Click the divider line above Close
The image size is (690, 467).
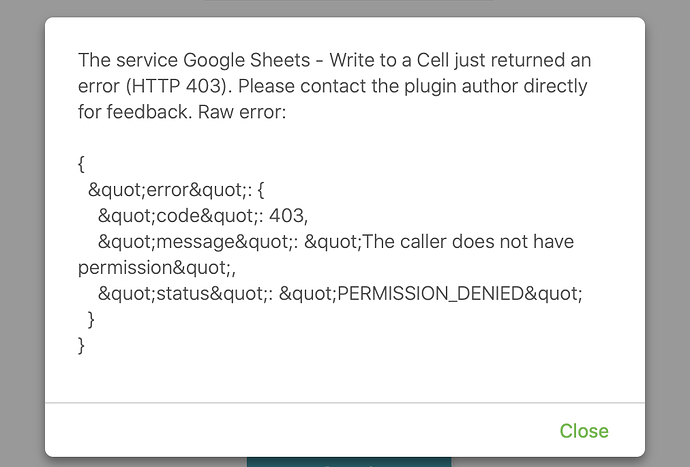[345, 402]
